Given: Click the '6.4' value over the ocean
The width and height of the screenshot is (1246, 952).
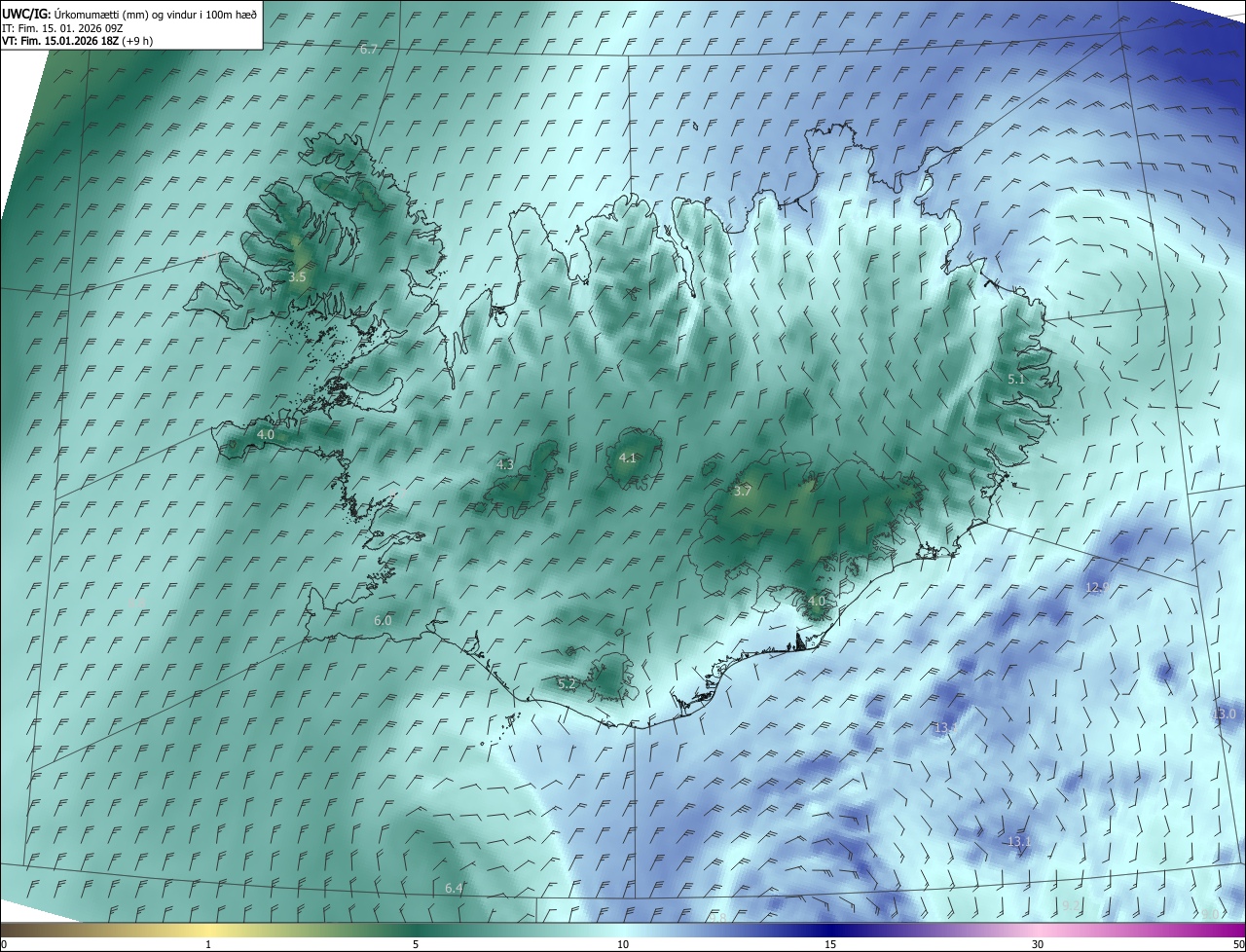Looking at the screenshot, I should (x=454, y=888).
